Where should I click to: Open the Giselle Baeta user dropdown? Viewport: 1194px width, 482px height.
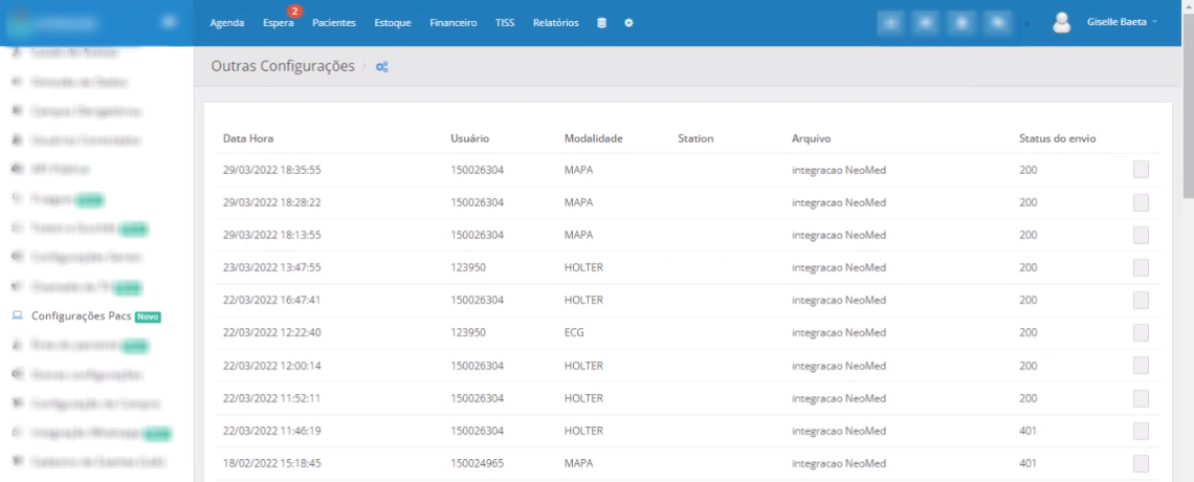pos(1122,23)
